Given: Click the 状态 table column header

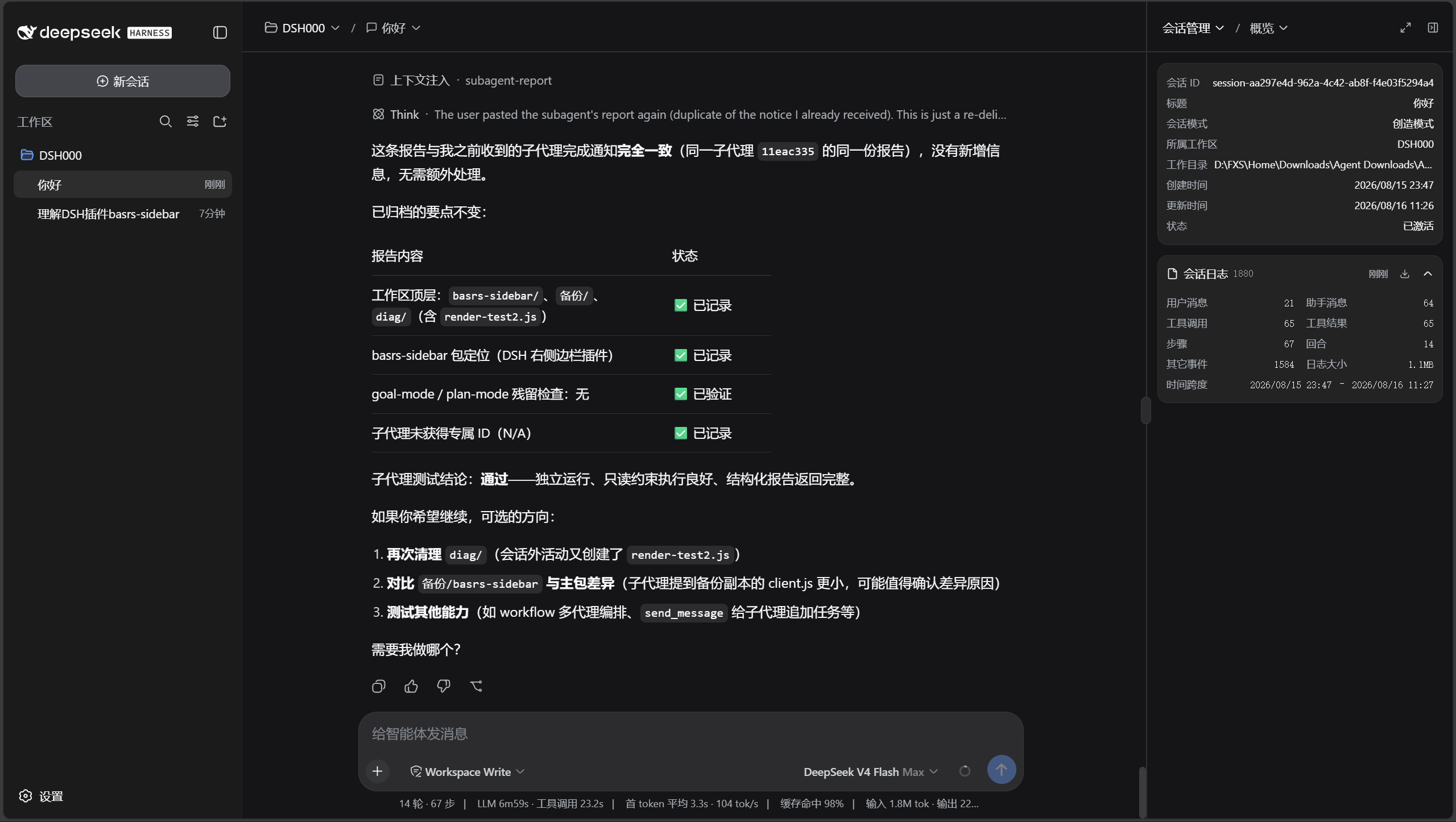Looking at the screenshot, I should click(x=685, y=256).
